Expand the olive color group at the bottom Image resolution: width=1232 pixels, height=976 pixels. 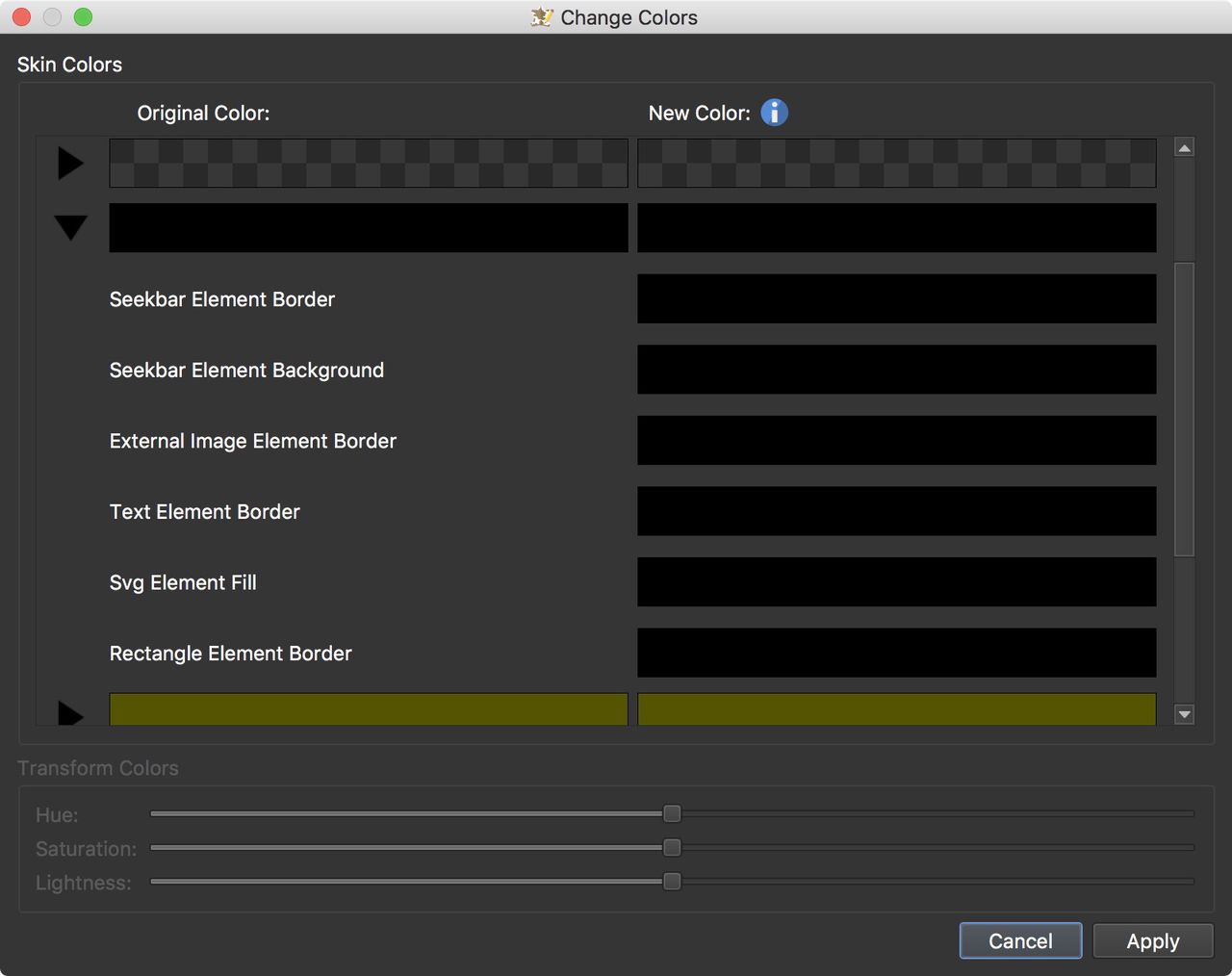tap(70, 713)
